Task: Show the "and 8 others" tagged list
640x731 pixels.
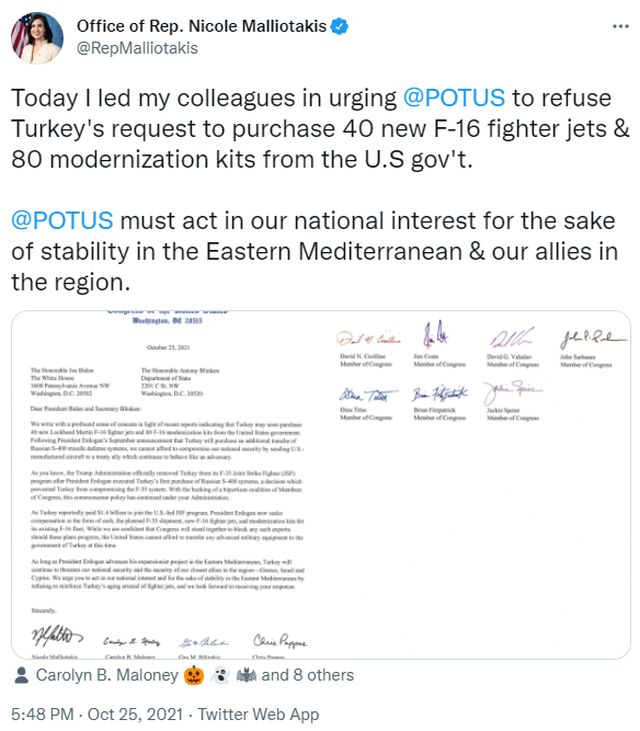Action: 307,675
